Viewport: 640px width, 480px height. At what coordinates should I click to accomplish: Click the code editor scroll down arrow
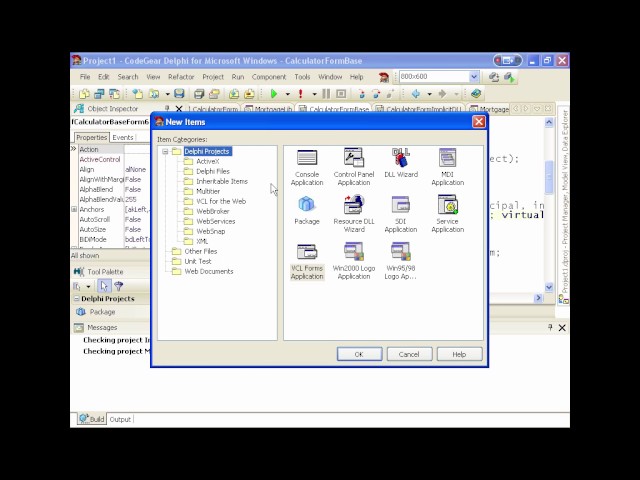[549, 287]
